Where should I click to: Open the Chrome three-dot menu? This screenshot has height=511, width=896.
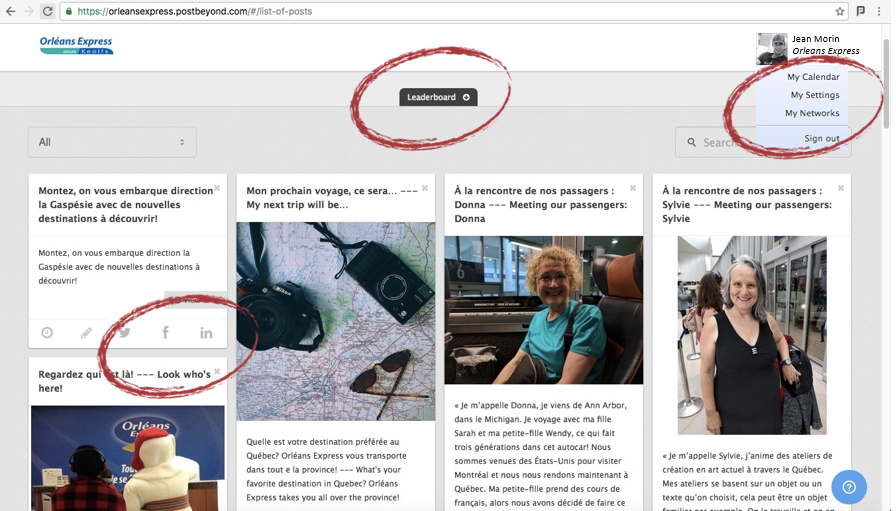(883, 11)
